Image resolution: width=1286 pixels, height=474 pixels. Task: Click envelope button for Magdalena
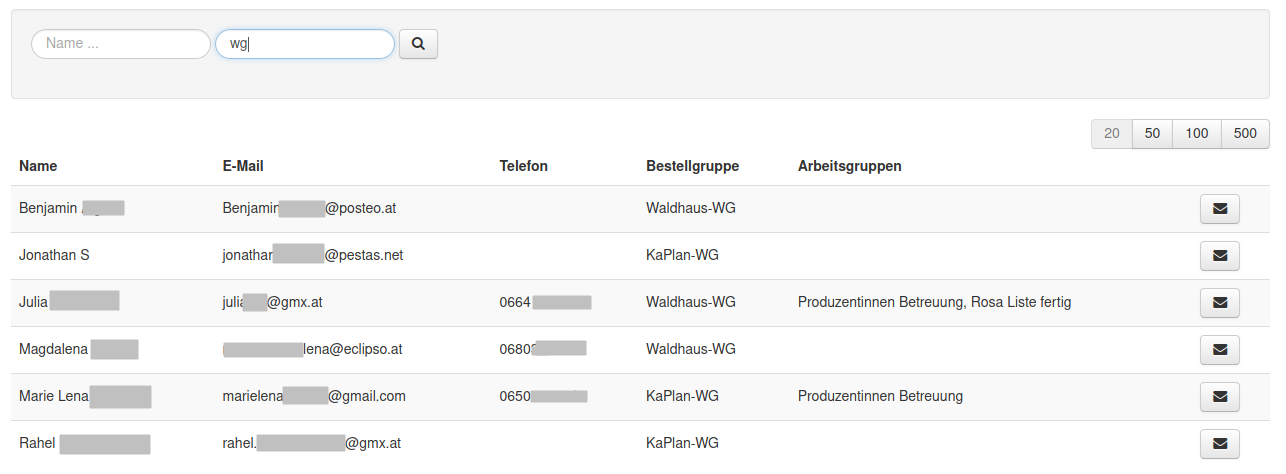point(1219,350)
